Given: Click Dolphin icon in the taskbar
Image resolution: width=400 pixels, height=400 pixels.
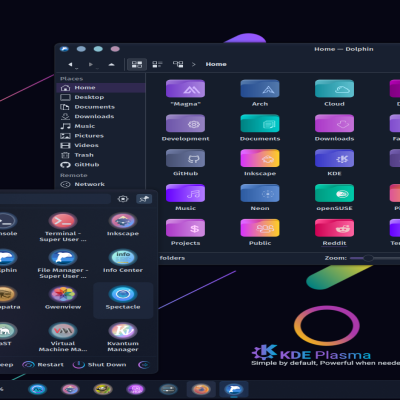Looking at the screenshot, I should point(234,389).
